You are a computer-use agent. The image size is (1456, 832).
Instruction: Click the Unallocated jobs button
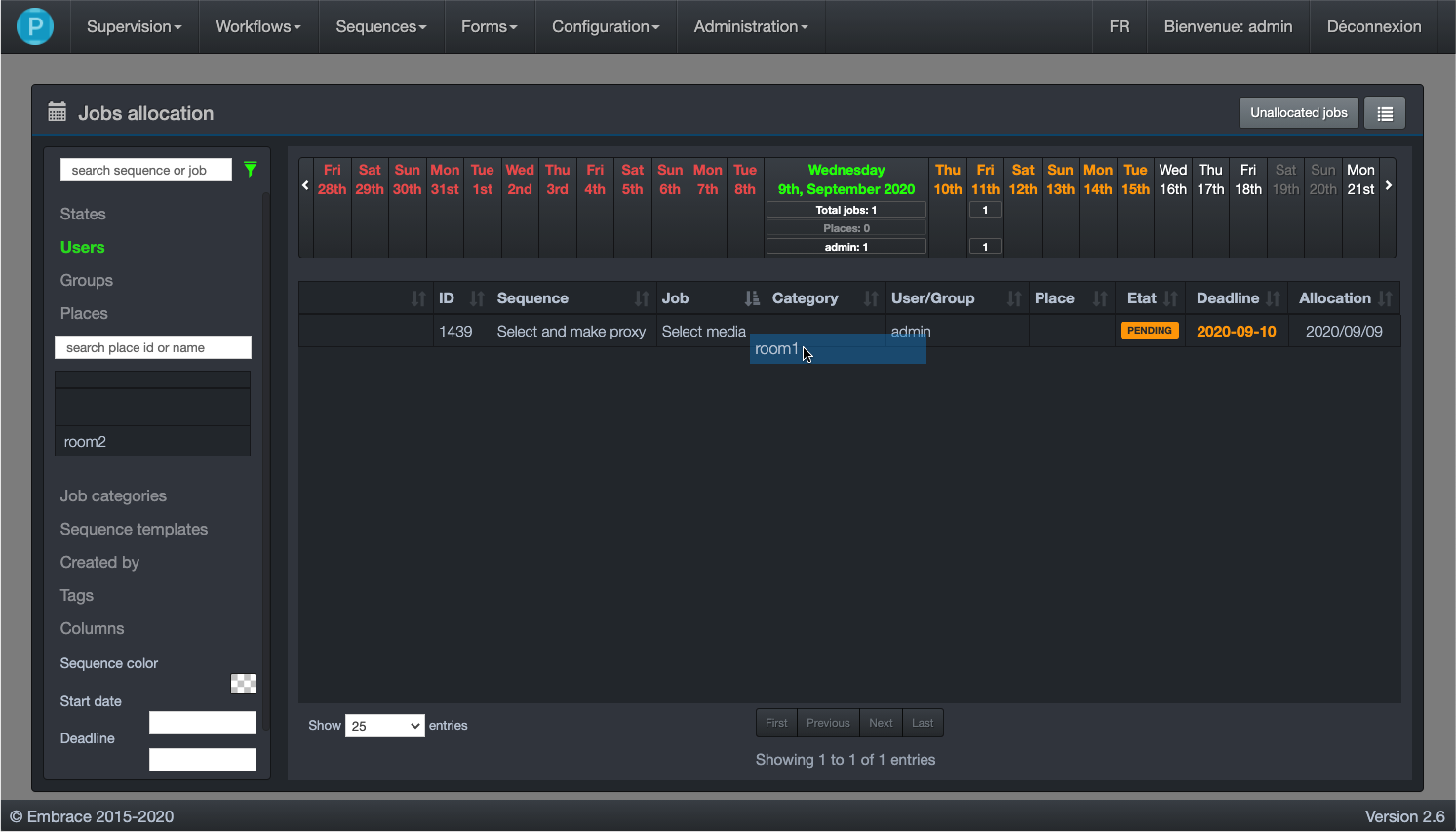[x=1299, y=113]
